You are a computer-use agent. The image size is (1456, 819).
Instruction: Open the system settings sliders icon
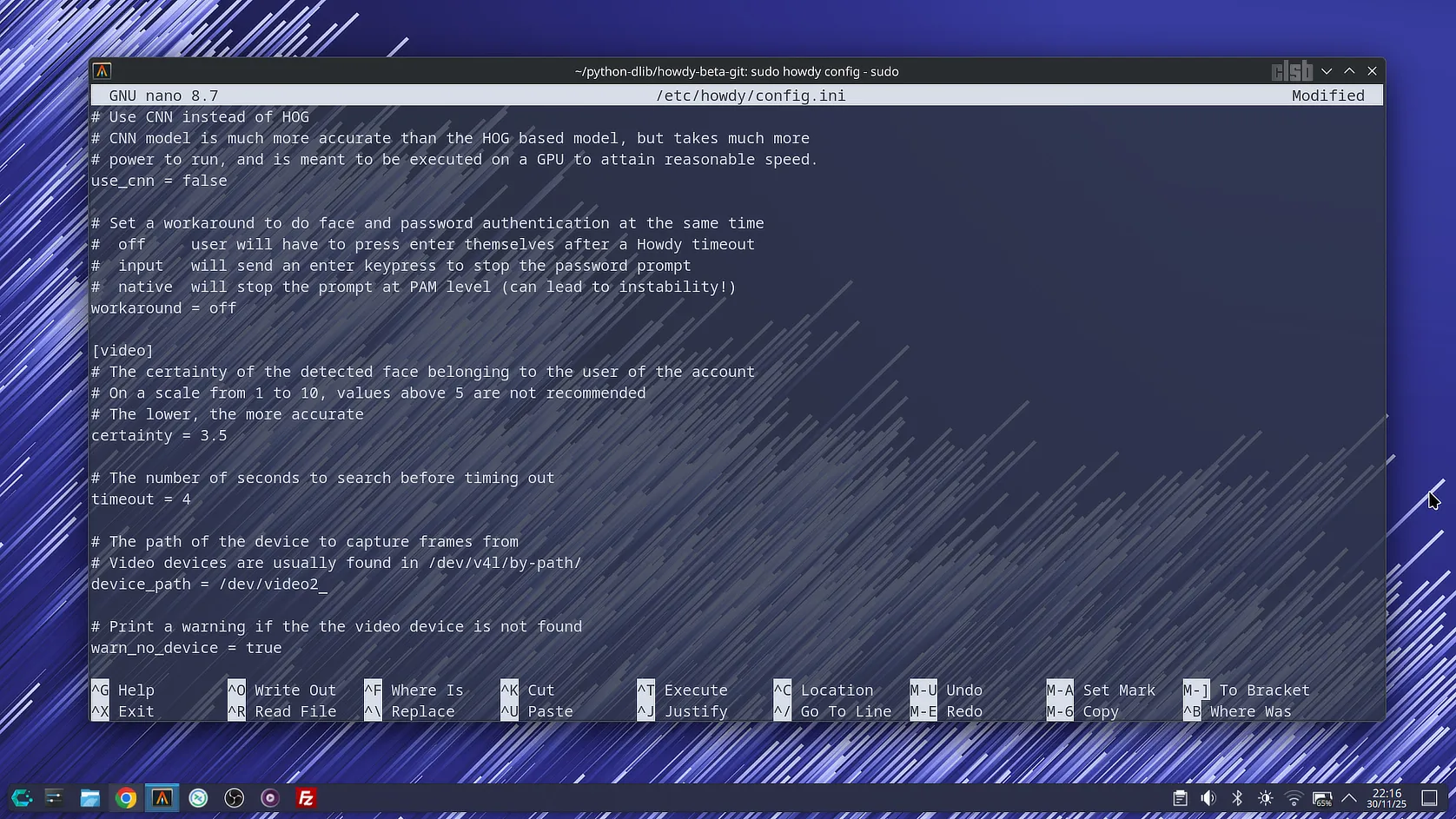(x=54, y=798)
